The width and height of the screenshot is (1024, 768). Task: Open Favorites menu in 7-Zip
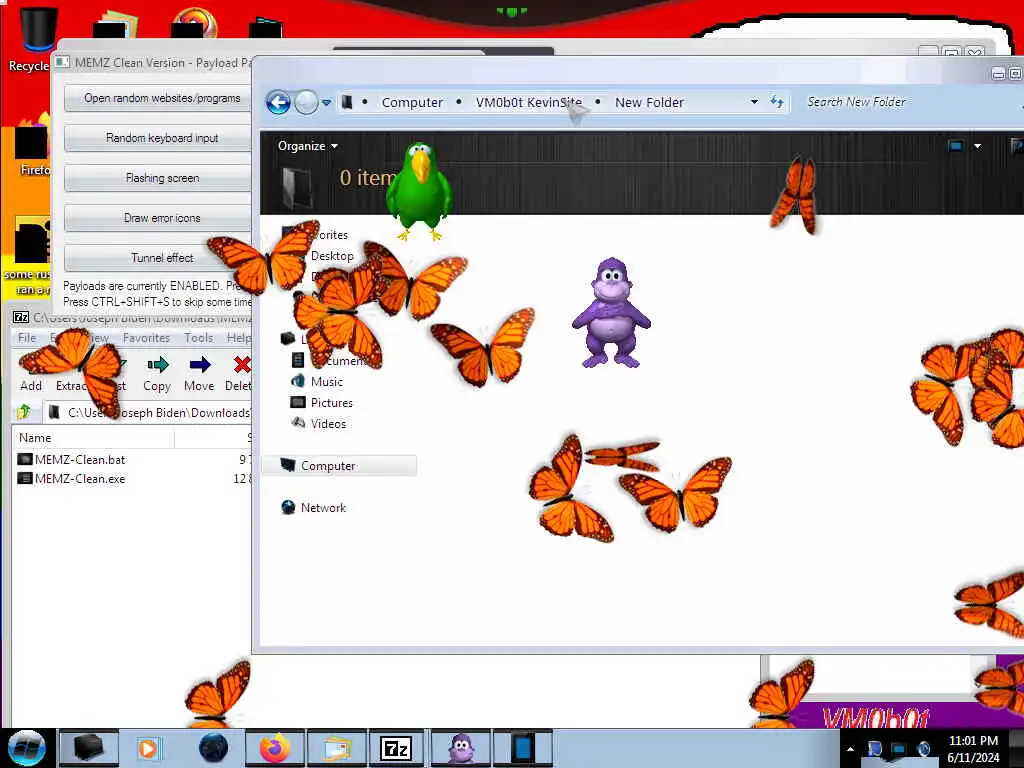146,338
